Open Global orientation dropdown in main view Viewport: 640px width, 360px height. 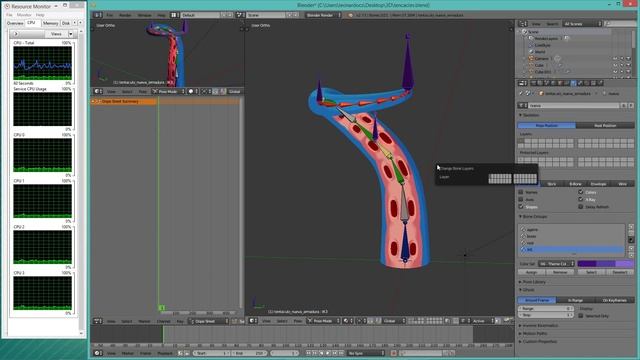(393, 321)
